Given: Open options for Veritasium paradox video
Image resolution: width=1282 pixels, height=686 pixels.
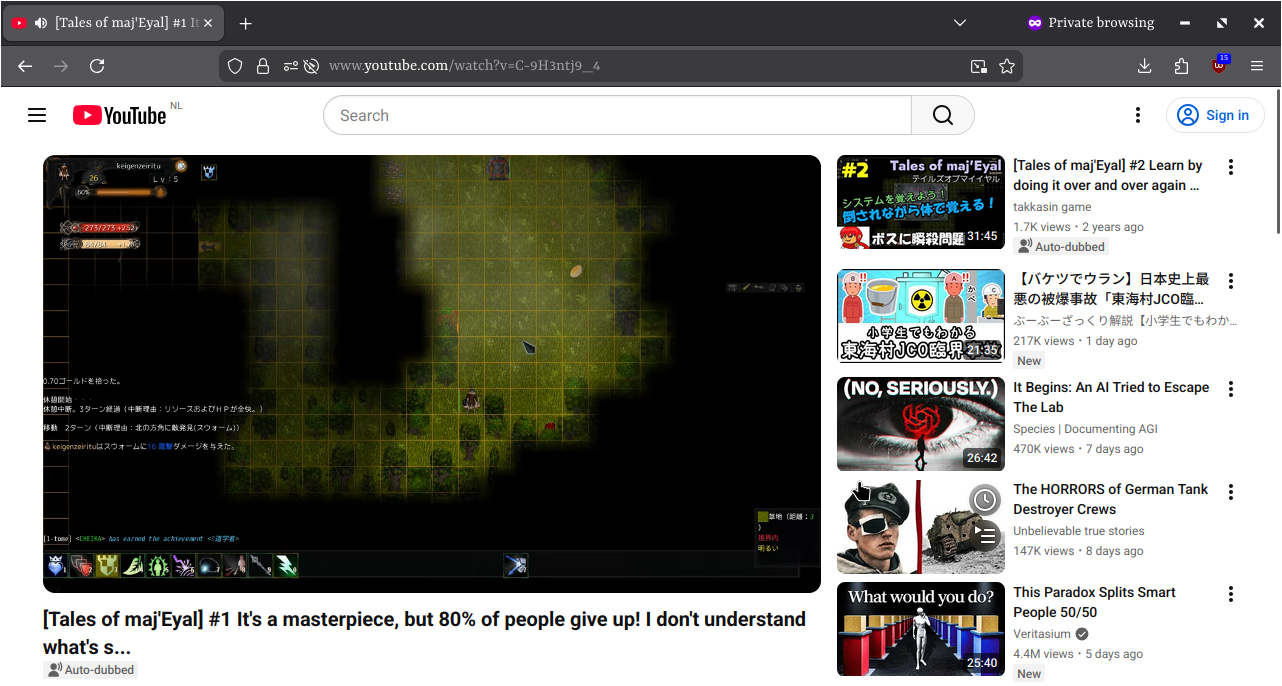Looking at the screenshot, I should point(1231,594).
